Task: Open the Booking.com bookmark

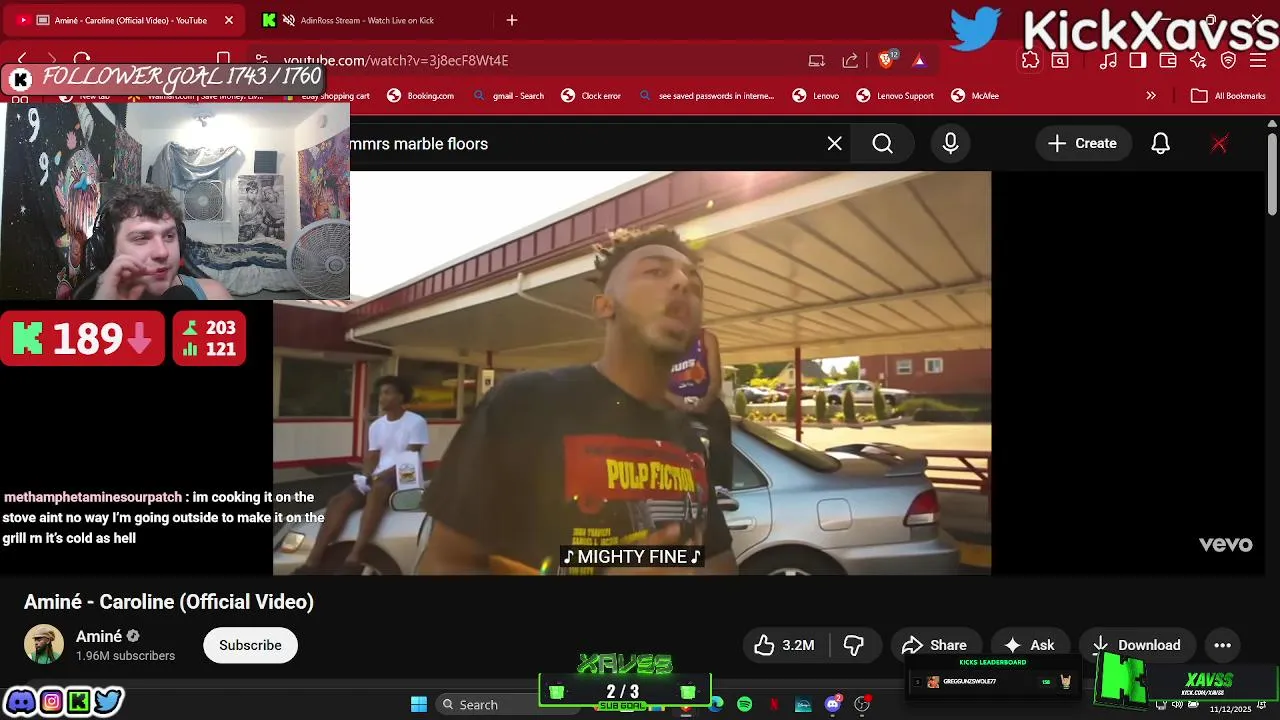Action: coord(421,96)
